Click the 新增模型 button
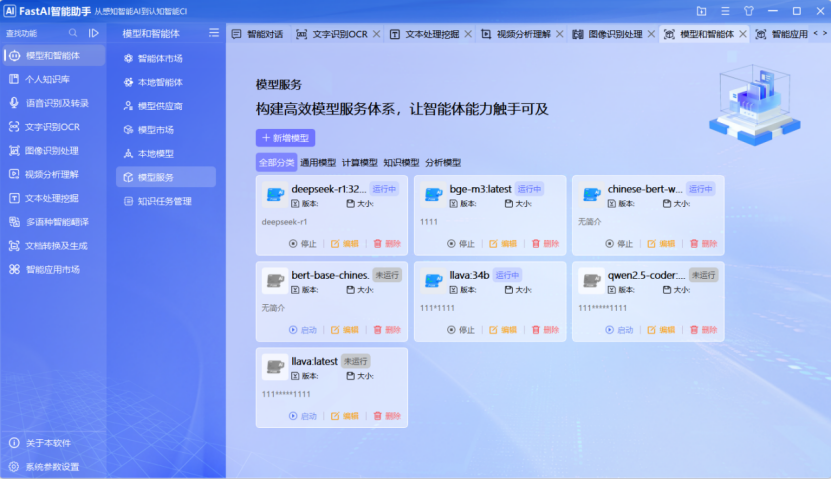The width and height of the screenshot is (831, 480). (286, 138)
